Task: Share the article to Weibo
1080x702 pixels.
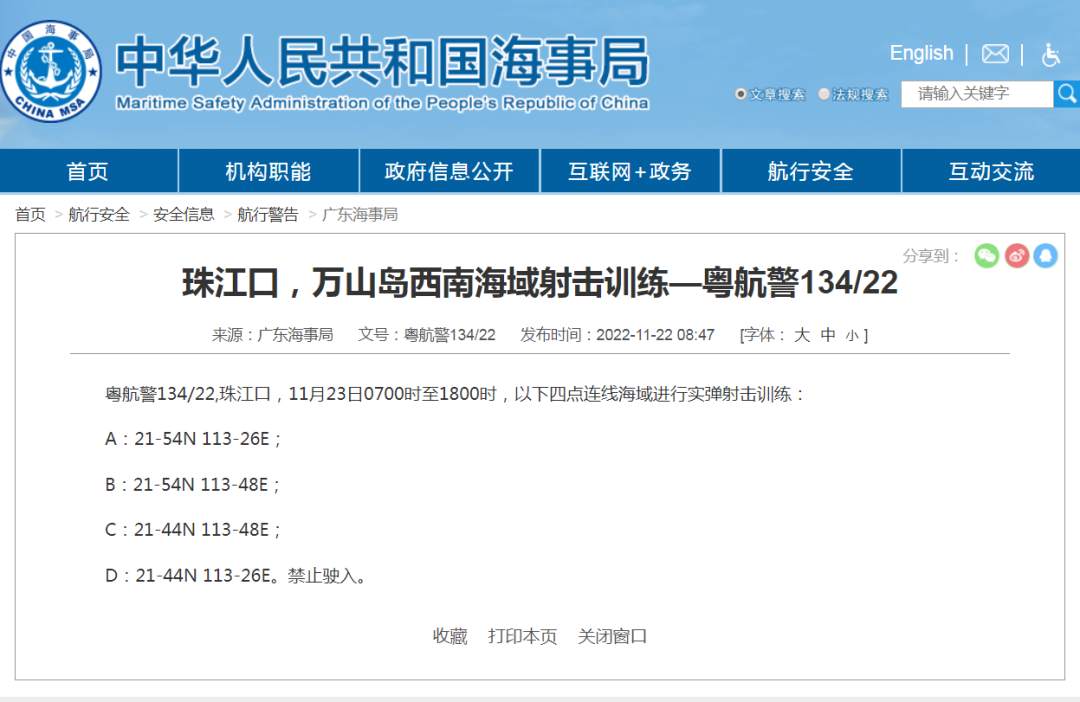Action: tap(1017, 256)
